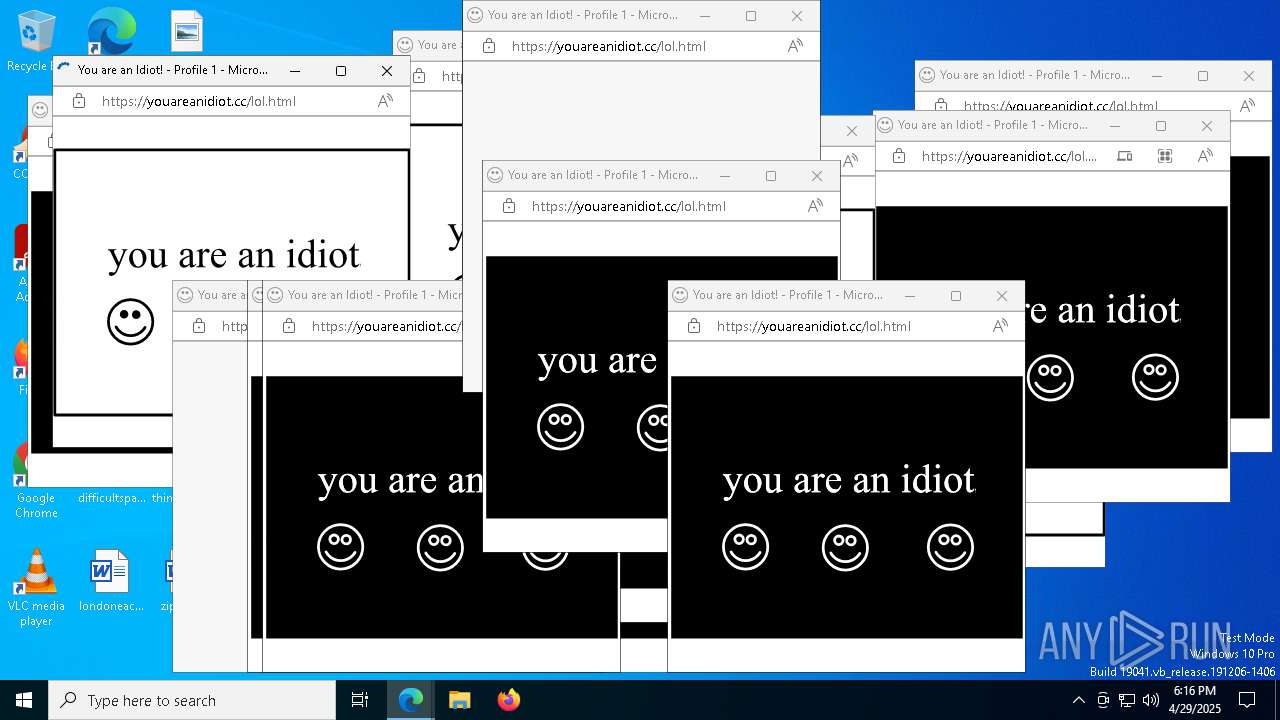The image size is (1280, 720).
Task: Select the image file icon beside Edge shortcut
Action: click(187, 32)
